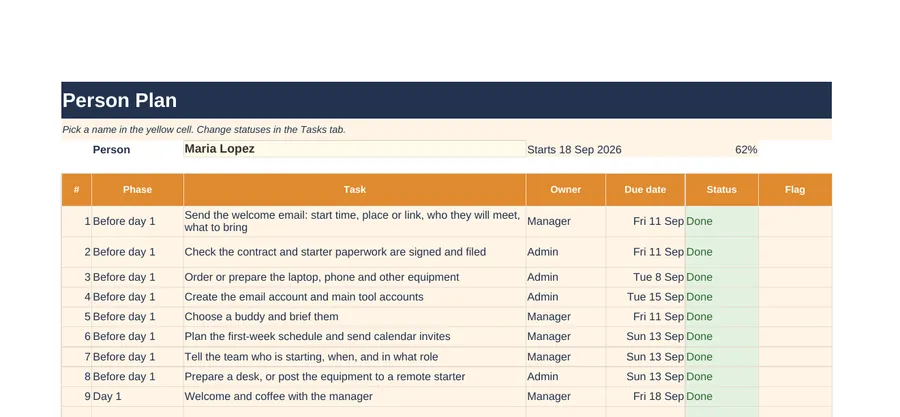Click the Done status for task 5

(721, 317)
